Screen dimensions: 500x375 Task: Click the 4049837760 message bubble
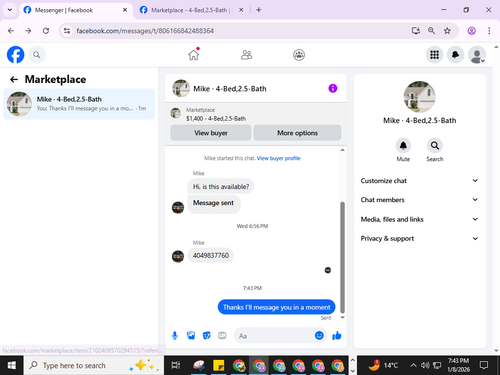(211, 256)
